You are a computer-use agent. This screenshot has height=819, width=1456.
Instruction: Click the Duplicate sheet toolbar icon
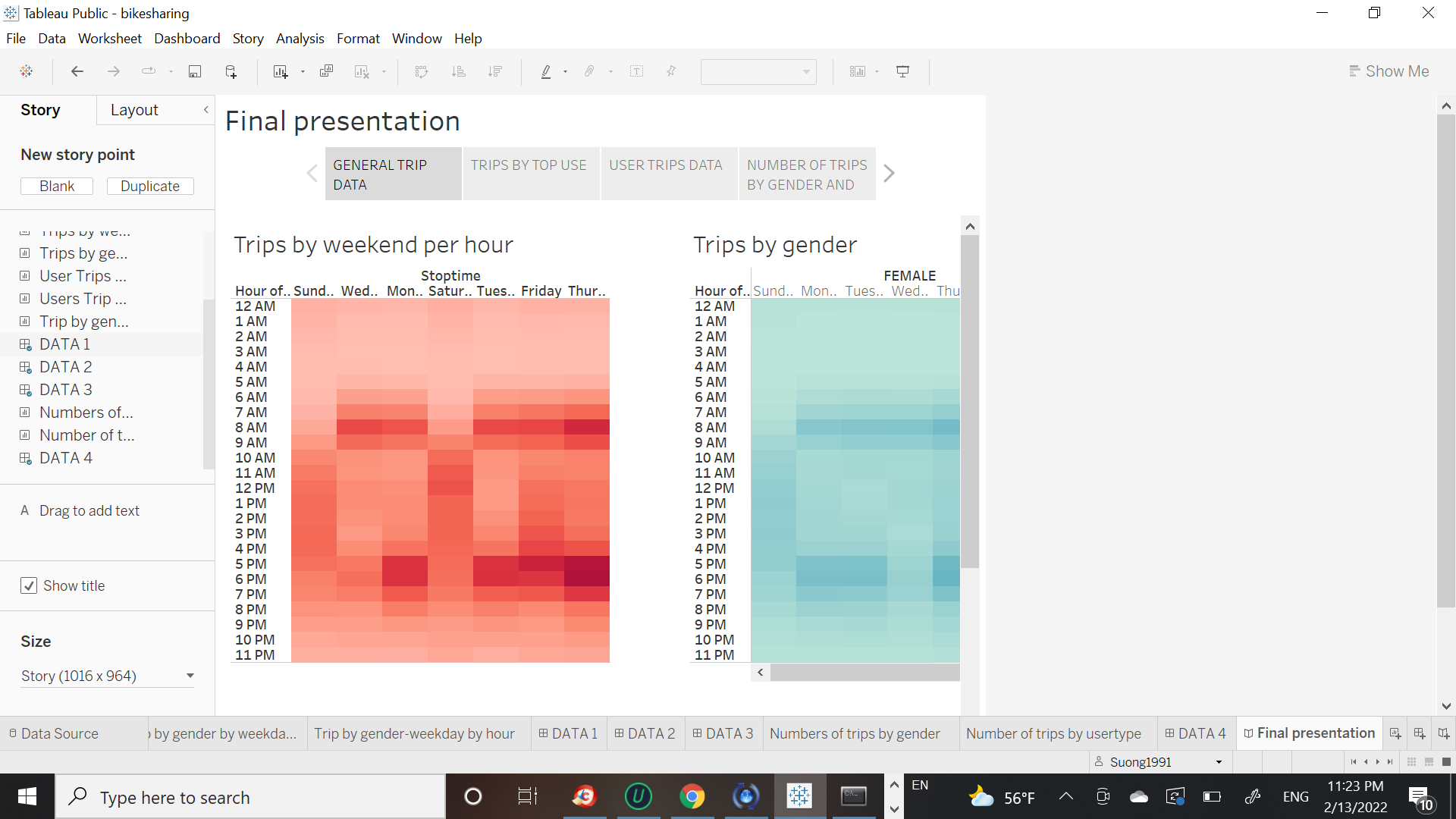327,71
